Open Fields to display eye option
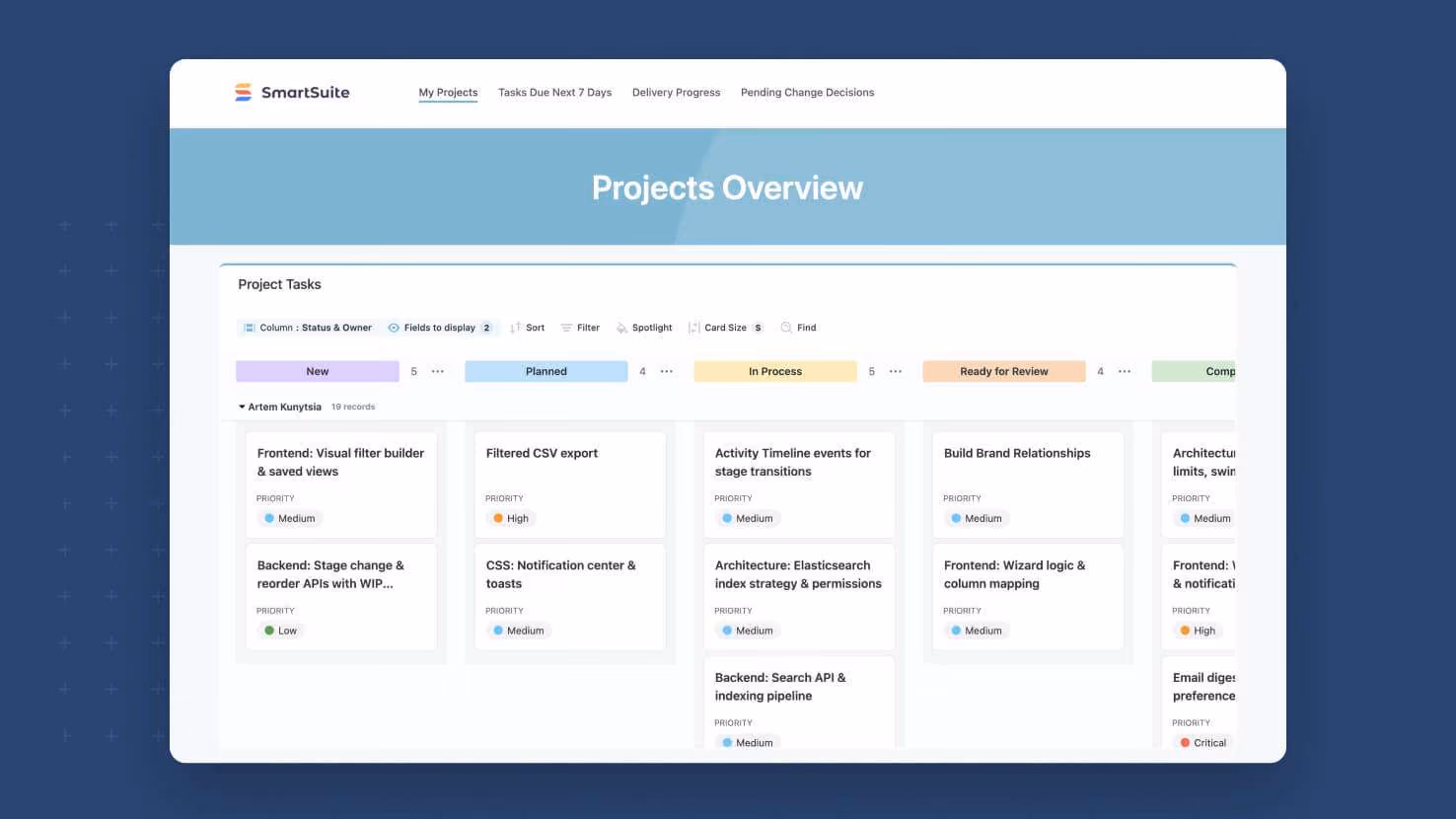The height and width of the screenshot is (819, 1456). click(440, 328)
